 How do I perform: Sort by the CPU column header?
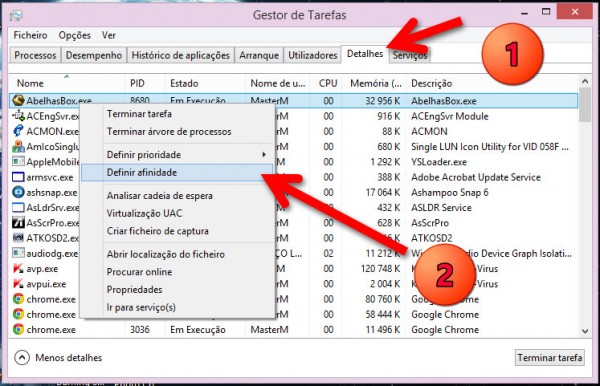[327, 83]
